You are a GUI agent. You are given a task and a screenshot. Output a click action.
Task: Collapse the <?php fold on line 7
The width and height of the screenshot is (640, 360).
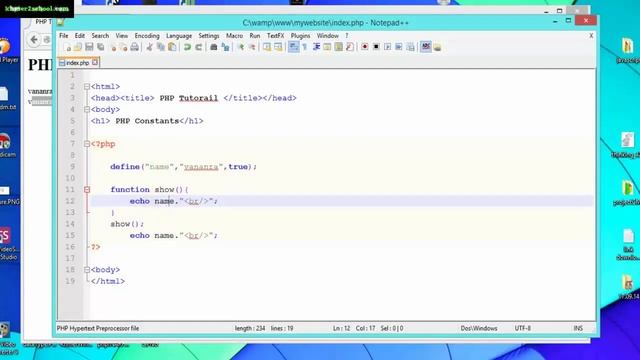click(x=87, y=144)
